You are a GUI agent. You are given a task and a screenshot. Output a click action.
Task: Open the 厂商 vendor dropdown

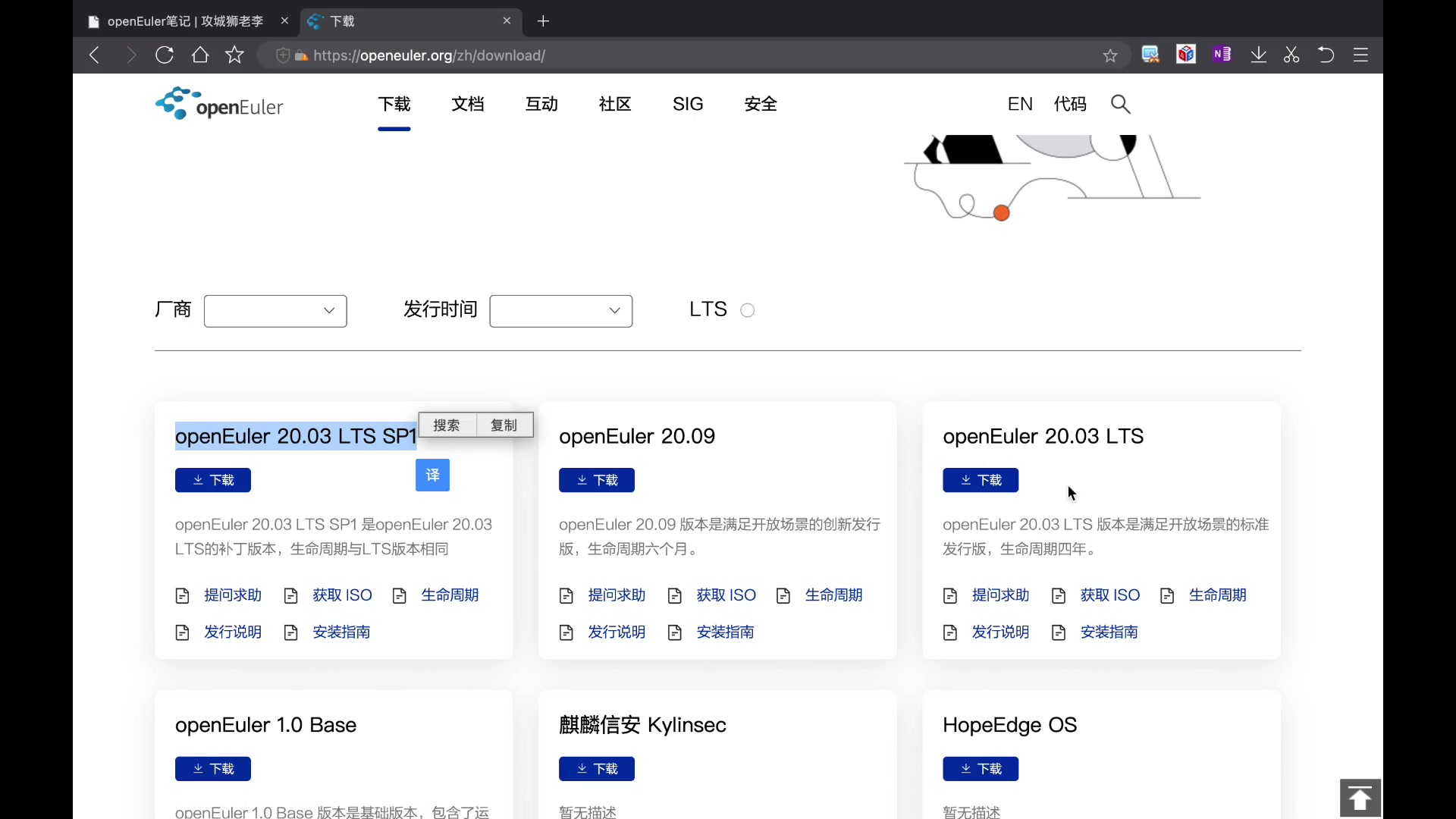pyautogui.click(x=275, y=311)
